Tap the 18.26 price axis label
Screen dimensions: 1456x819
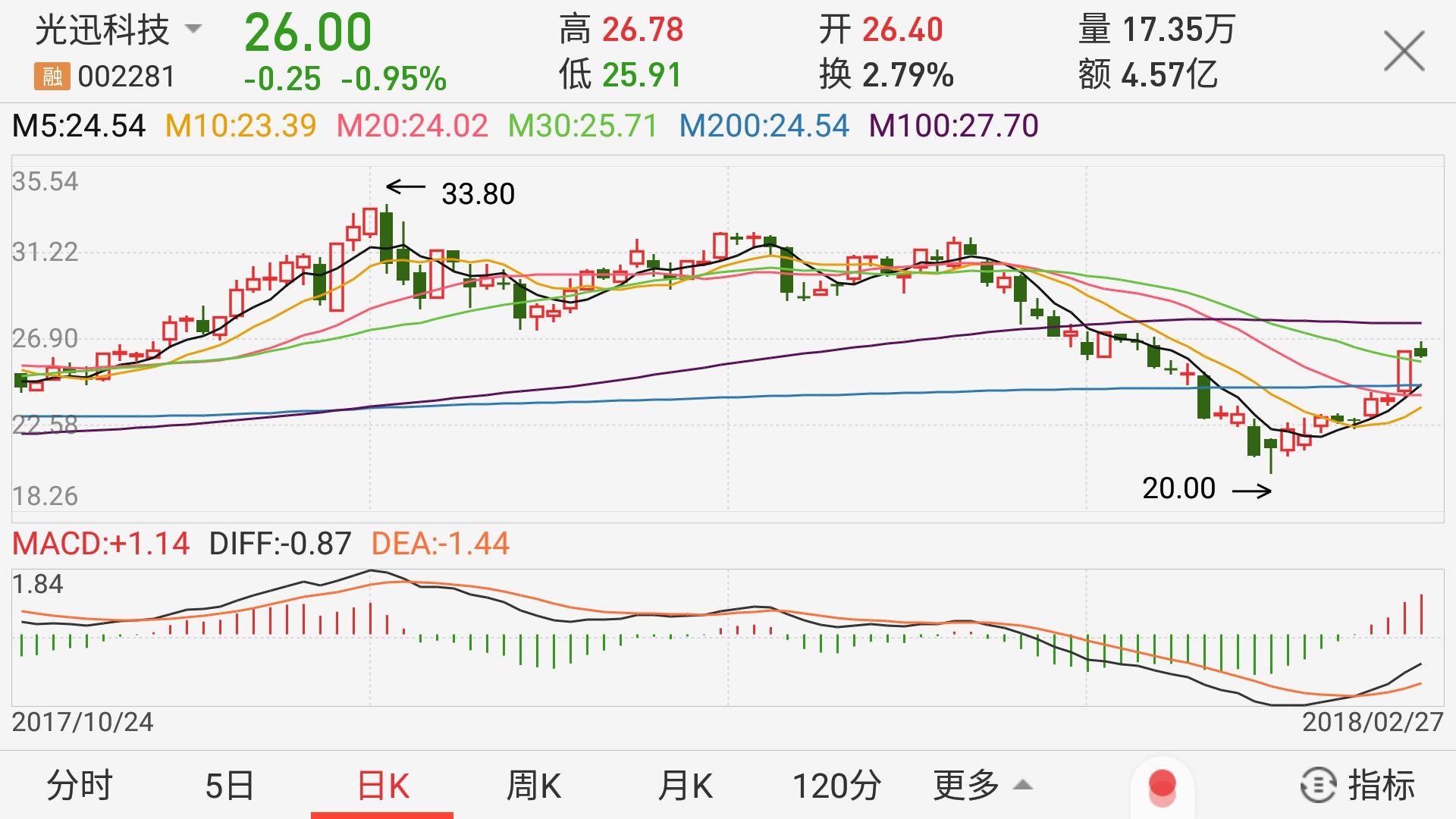[45, 496]
